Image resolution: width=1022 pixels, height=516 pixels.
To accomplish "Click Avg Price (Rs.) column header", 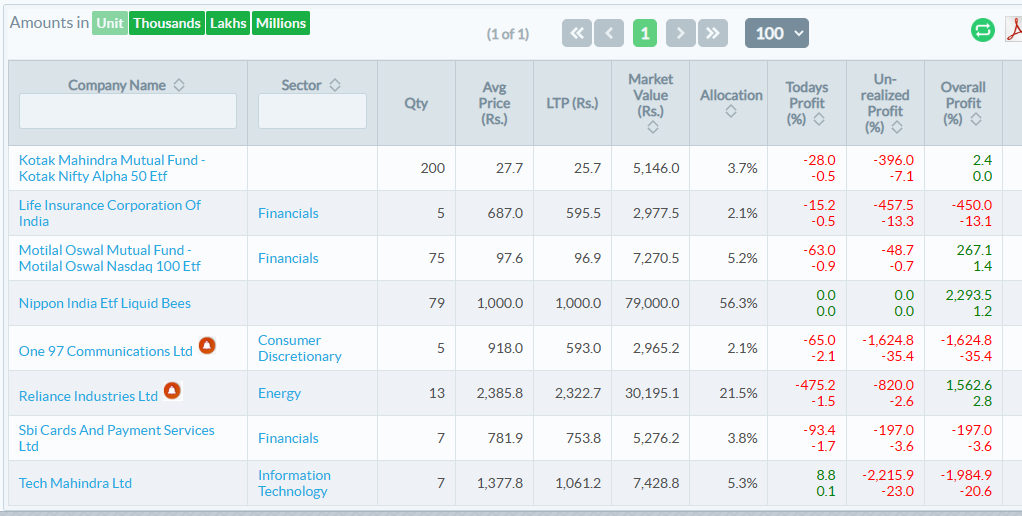I will tap(494, 103).
